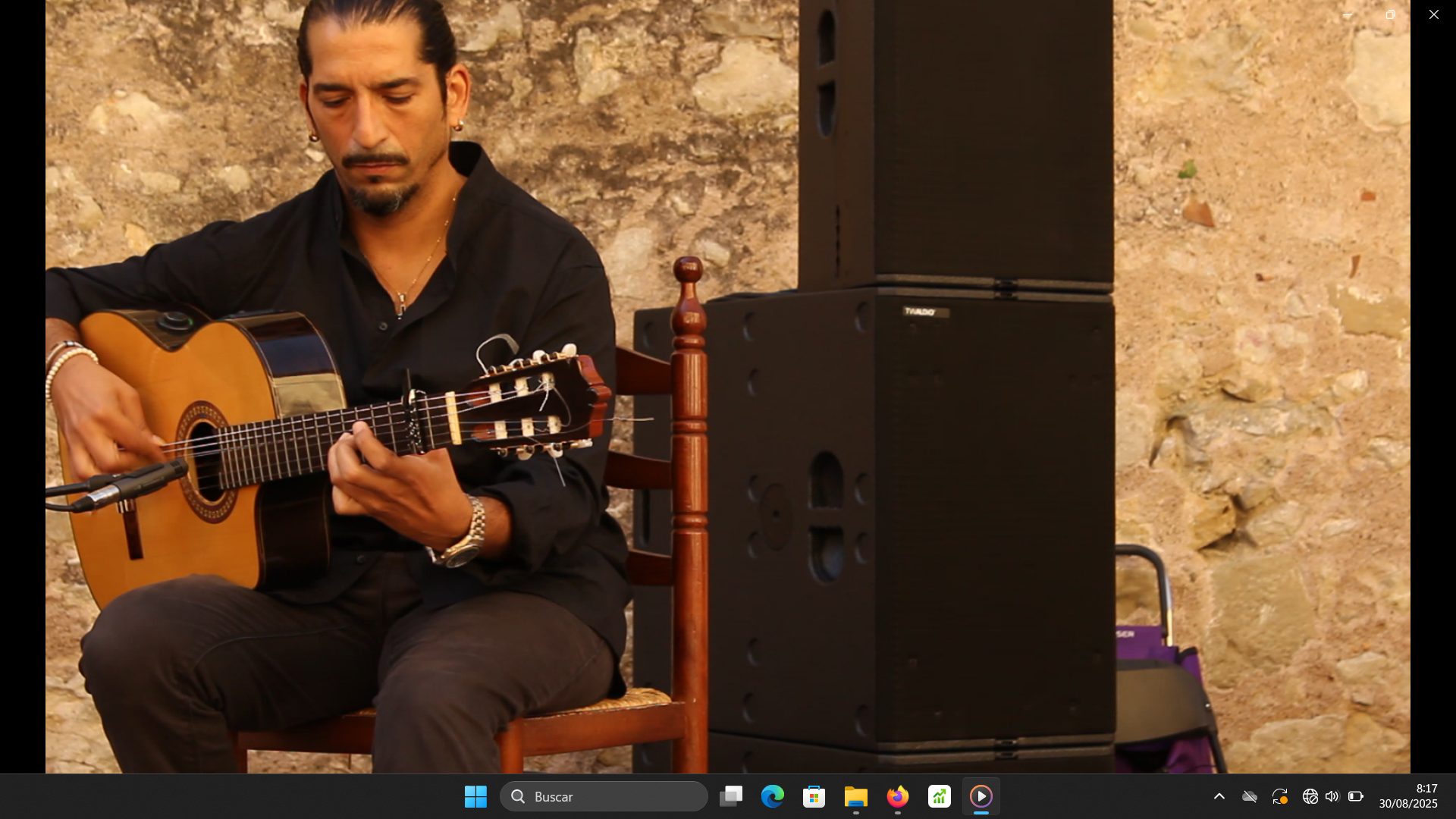This screenshot has height=819, width=1456.
Task: Open the green chart app icon
Action: (940, 796)
